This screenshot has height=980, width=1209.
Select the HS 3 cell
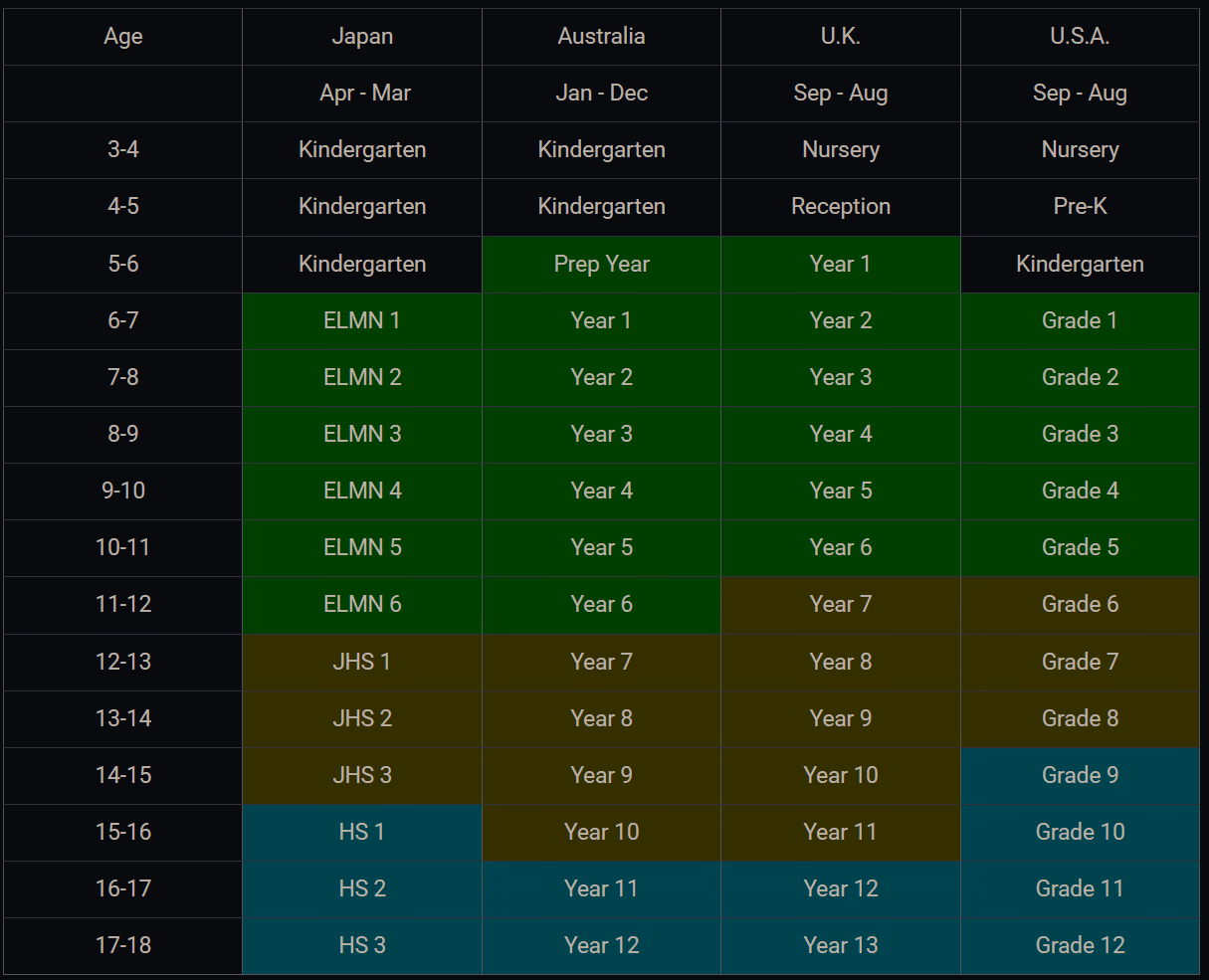[x=362, y=946]
